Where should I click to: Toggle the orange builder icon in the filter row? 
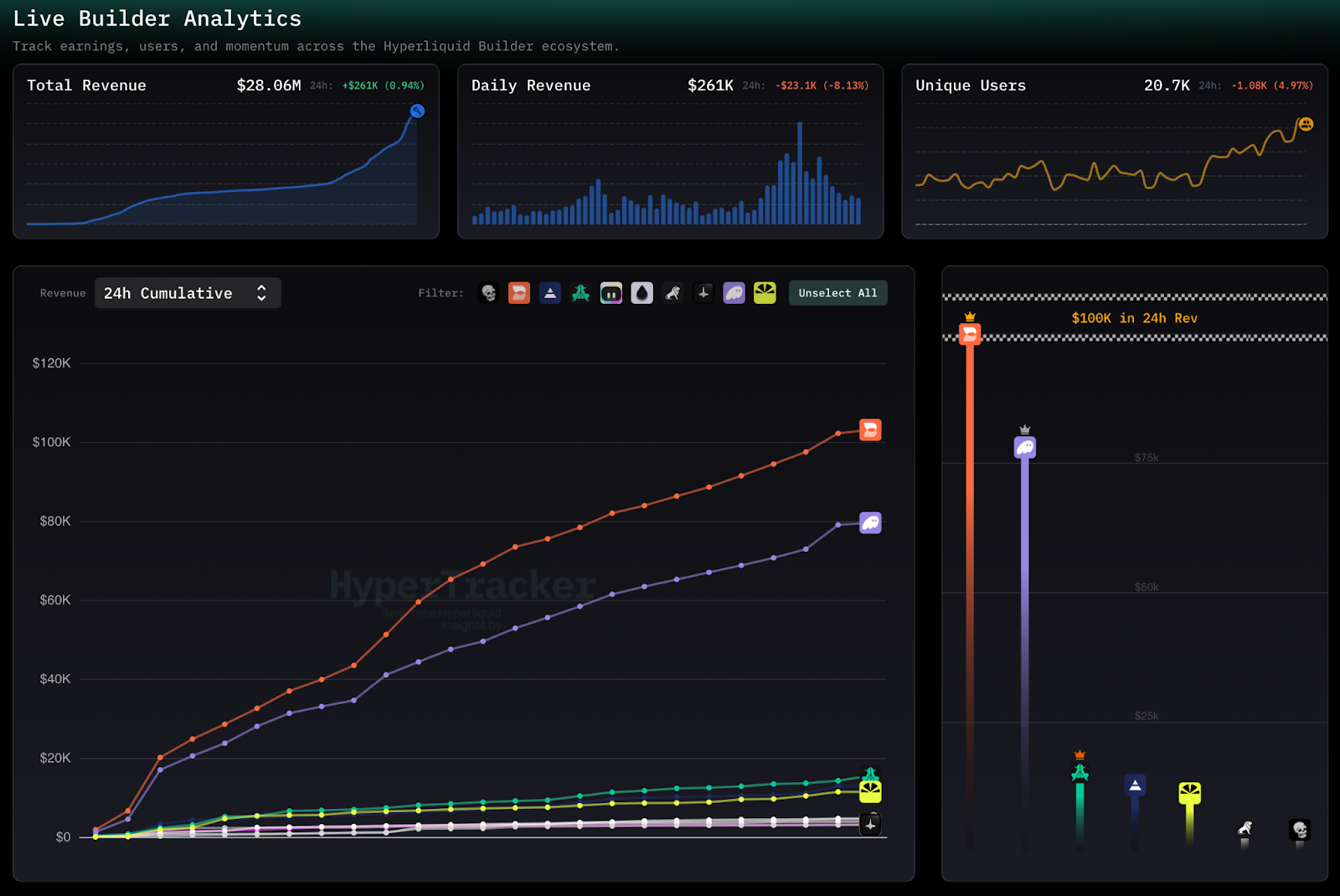(519, 293)
